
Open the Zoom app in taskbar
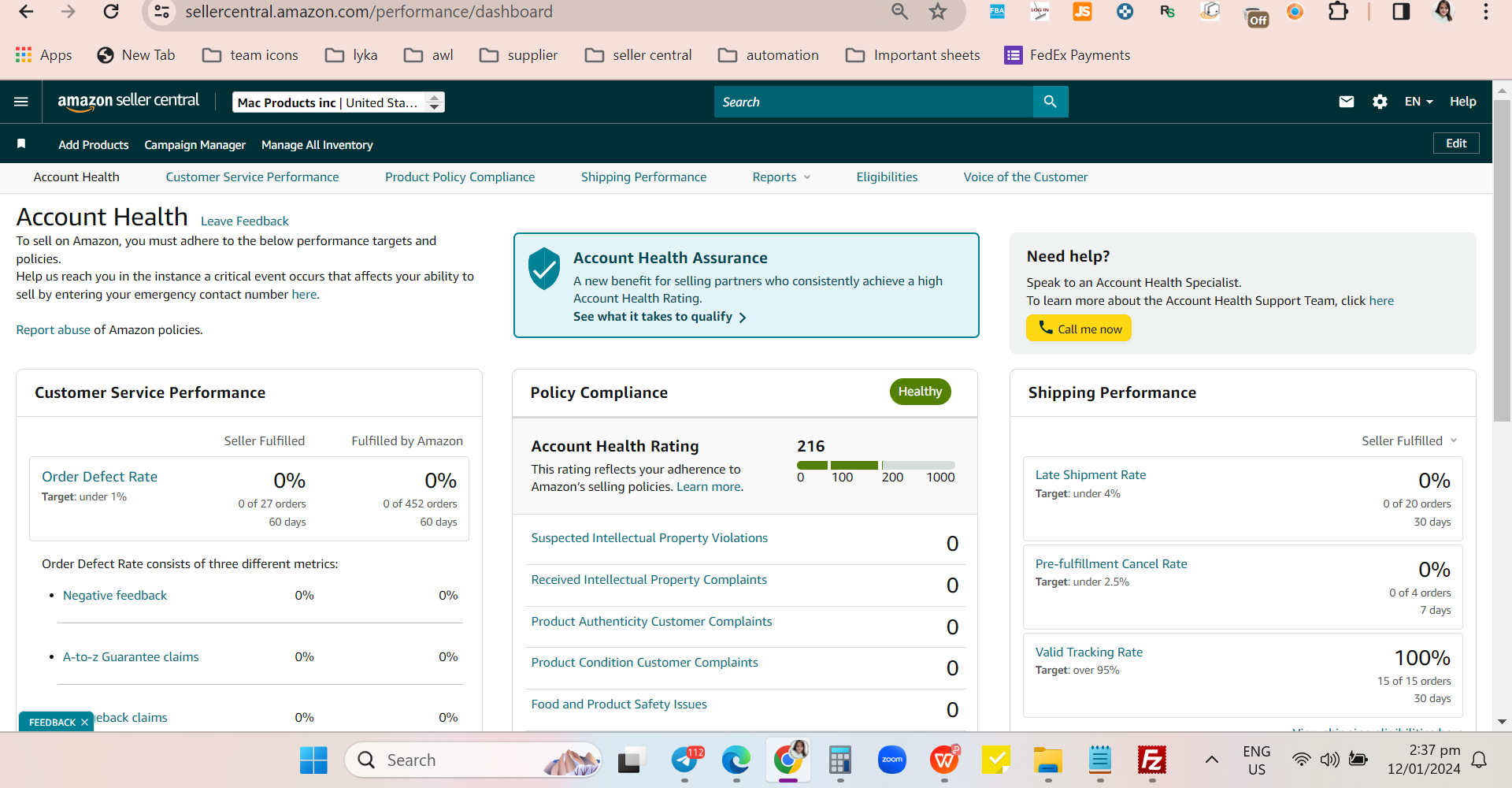click(x=891, y=760)
